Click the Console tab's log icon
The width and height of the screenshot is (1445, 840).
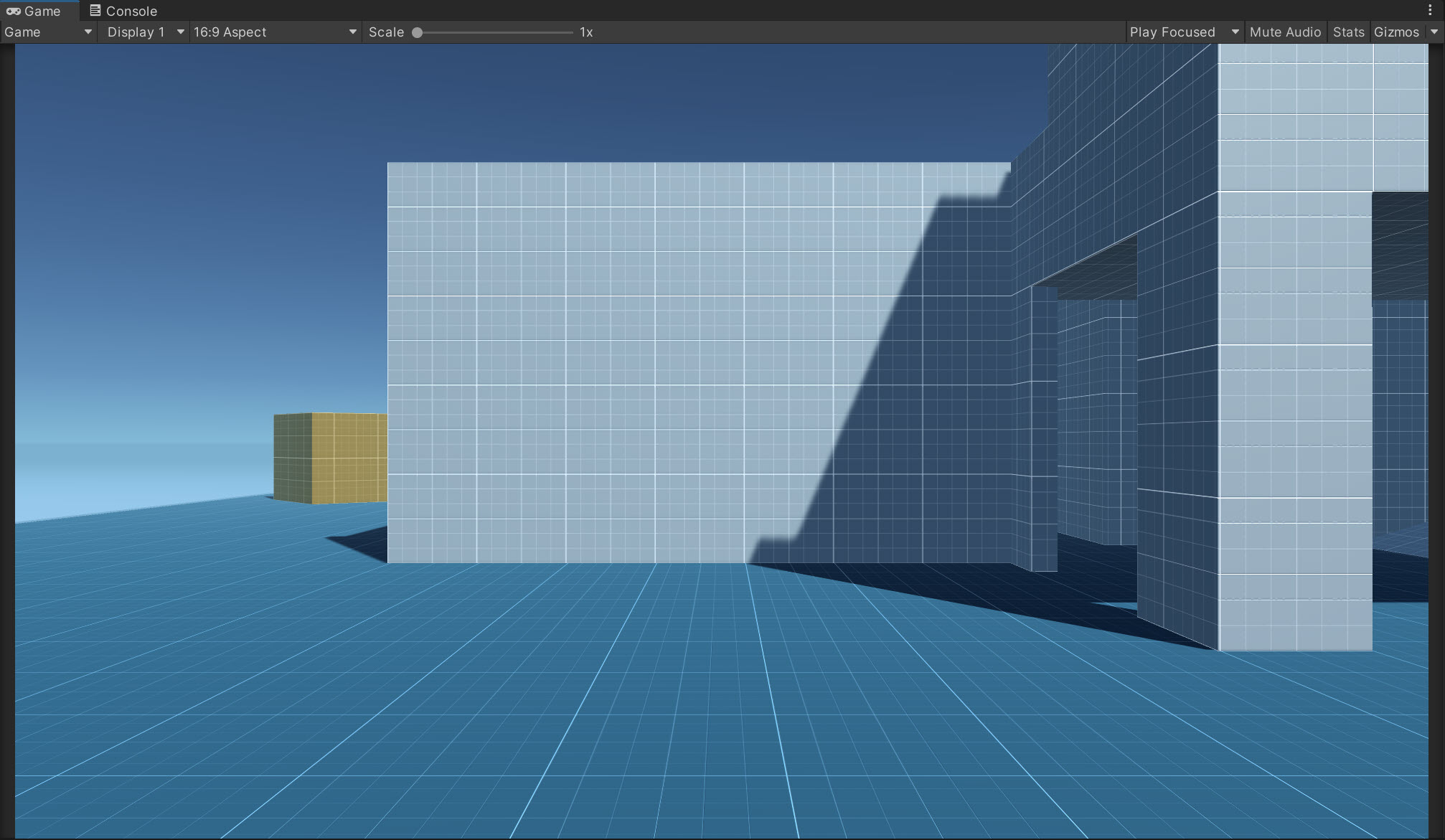tap(95, 10)
